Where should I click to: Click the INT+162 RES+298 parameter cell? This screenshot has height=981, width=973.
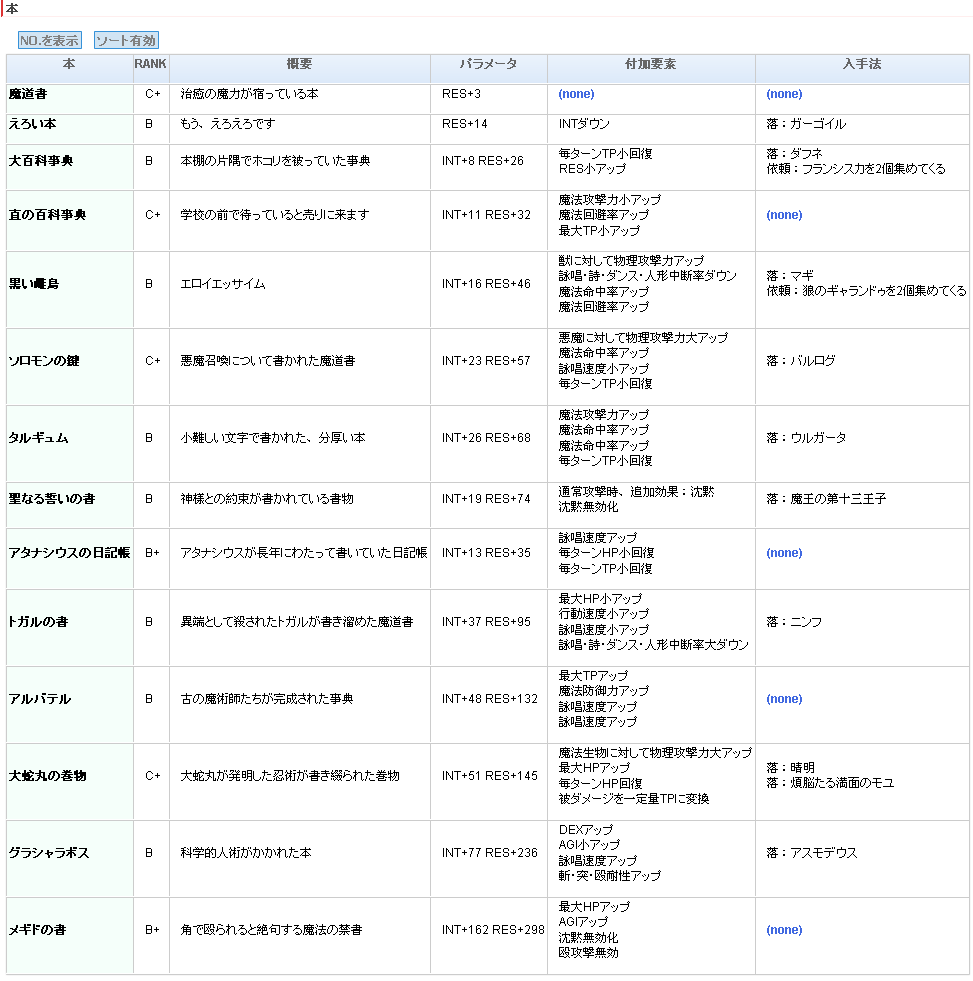pyautogui.click(x=493, y=930)
